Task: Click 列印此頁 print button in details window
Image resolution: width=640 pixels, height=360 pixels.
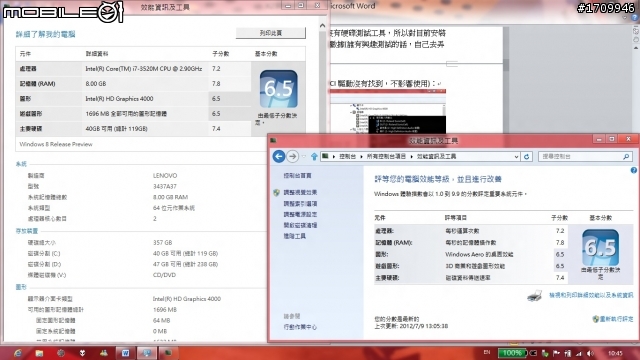Action: coord(271,33)
